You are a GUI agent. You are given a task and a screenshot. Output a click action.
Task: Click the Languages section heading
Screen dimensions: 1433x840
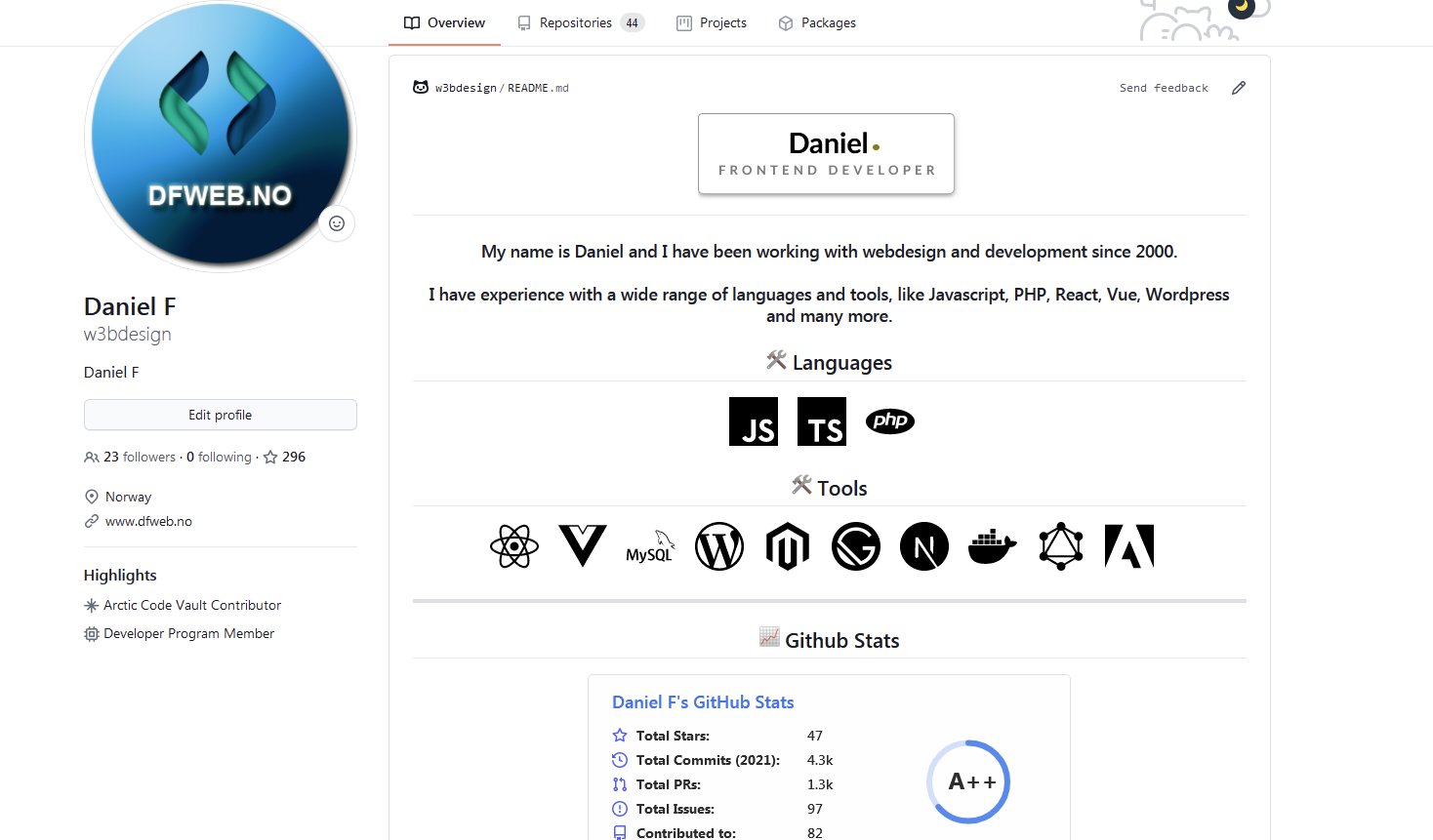coord(830,362)
